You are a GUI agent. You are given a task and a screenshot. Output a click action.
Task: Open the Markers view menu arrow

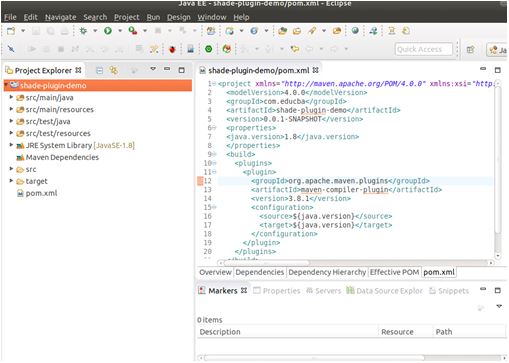click(499, 306)
